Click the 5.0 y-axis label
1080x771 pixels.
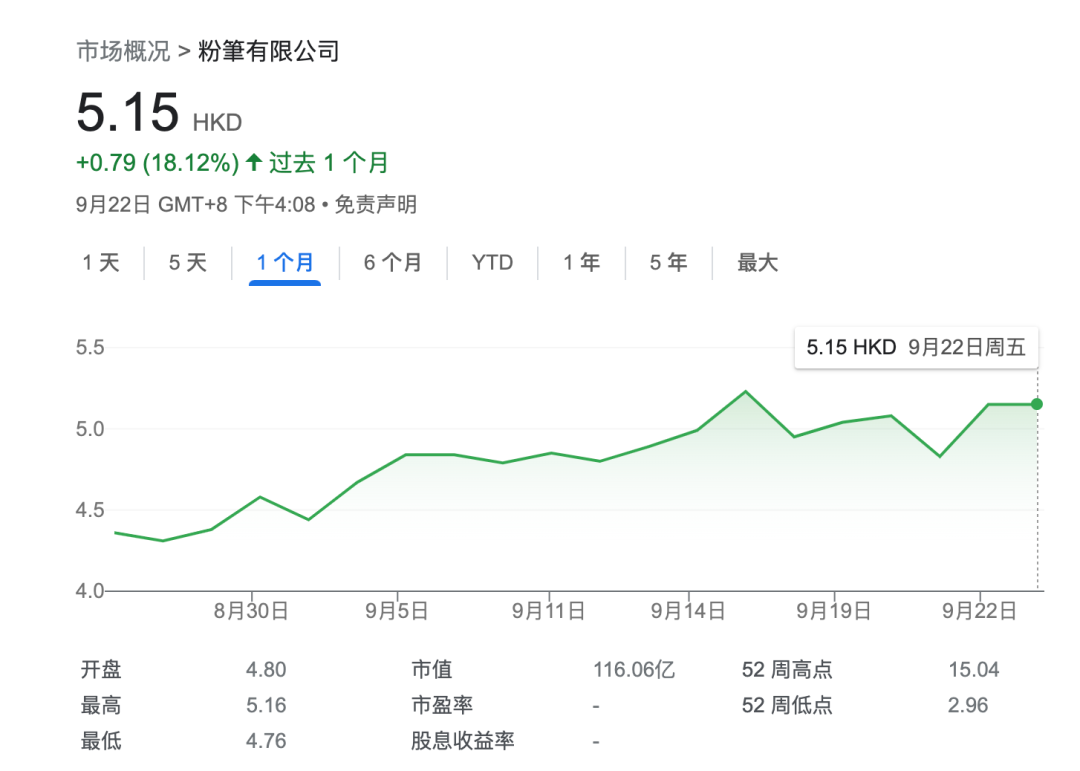[x=90, y=429]
